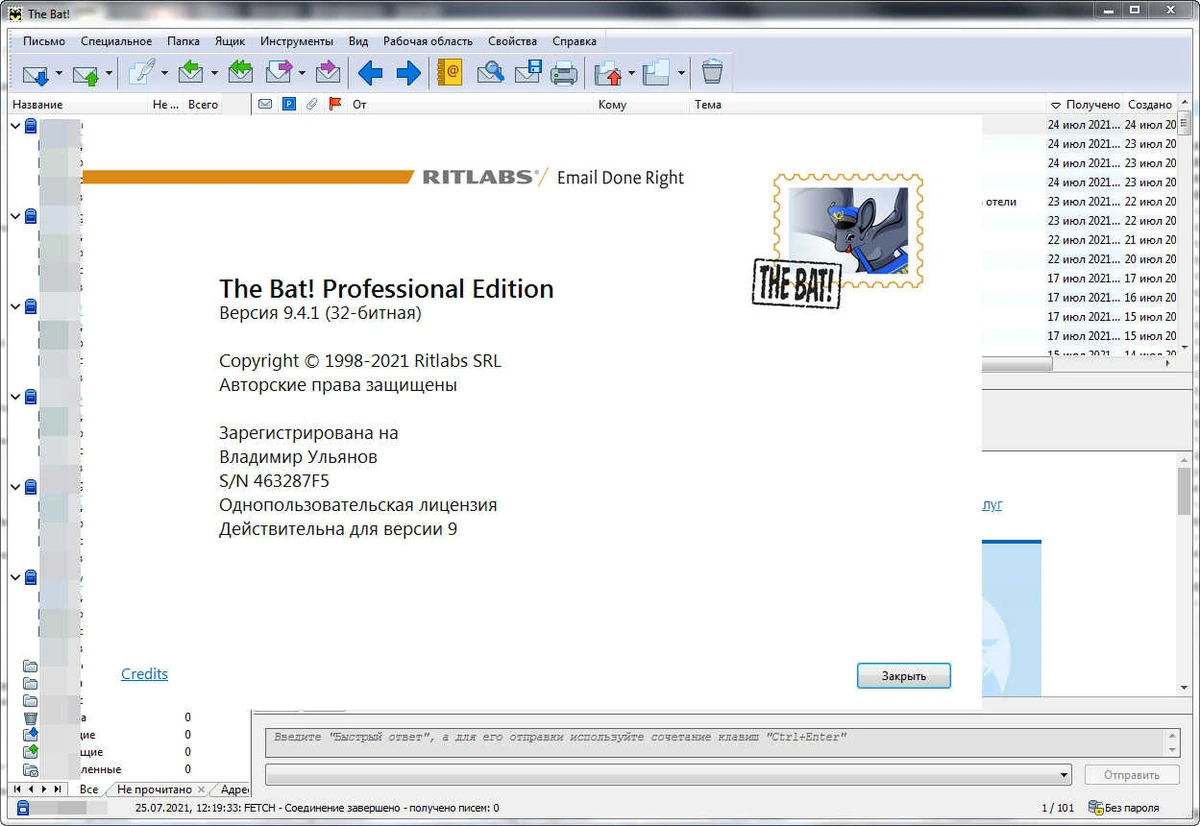Select the folder icon with green arrow
1200x826 pixels.
coord(31,752)
